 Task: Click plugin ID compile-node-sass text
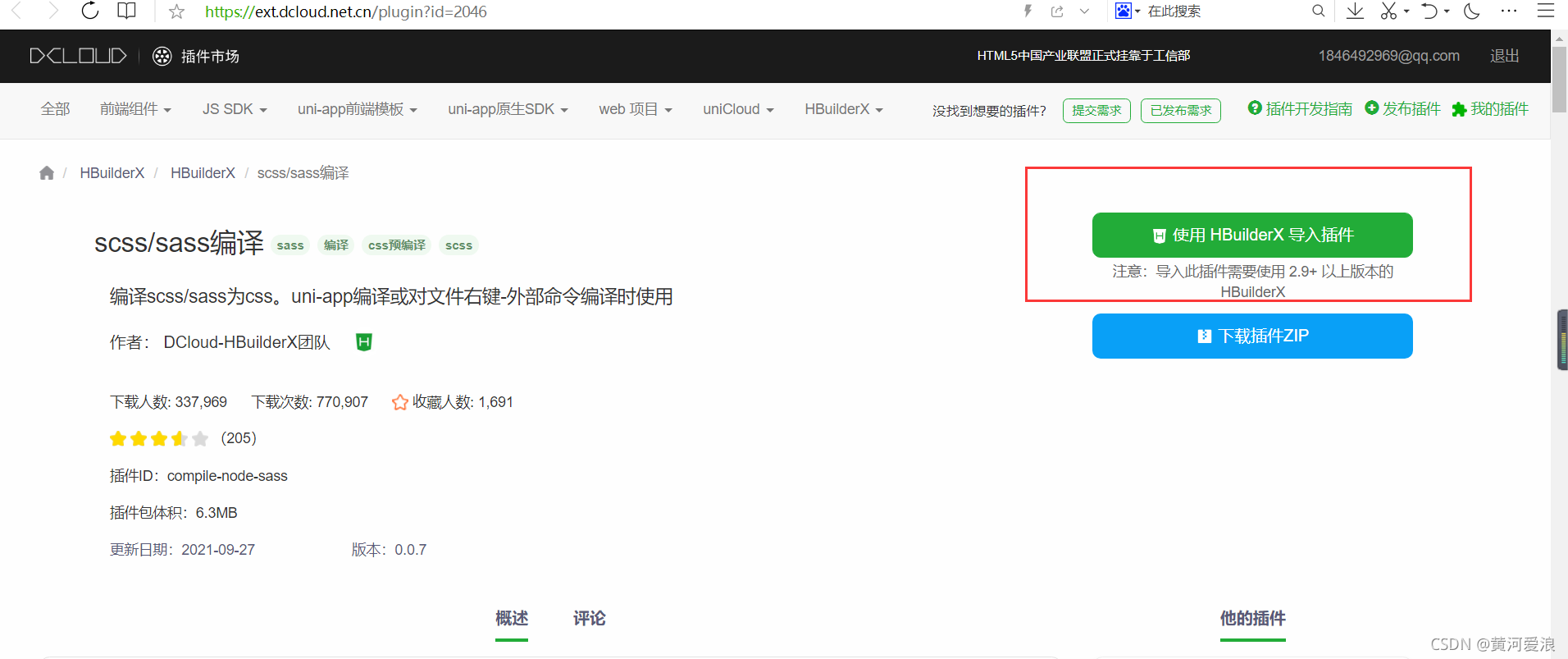(227, 476)
